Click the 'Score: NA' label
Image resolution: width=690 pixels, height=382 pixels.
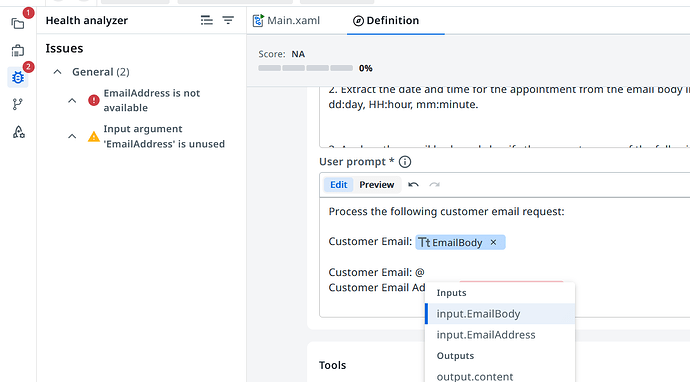coord(282,54)
